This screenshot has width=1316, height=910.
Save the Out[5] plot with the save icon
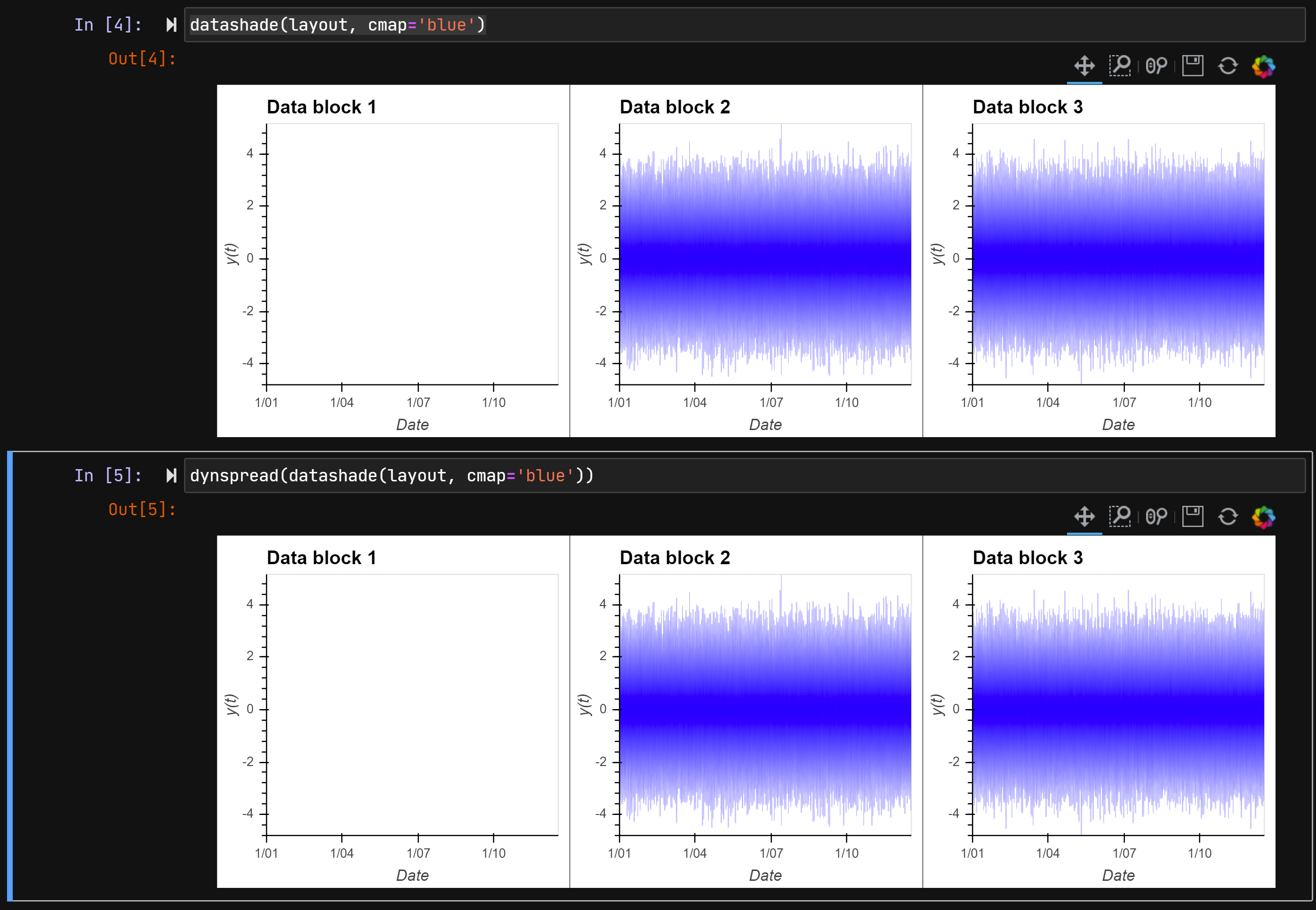coord(1192,516)
